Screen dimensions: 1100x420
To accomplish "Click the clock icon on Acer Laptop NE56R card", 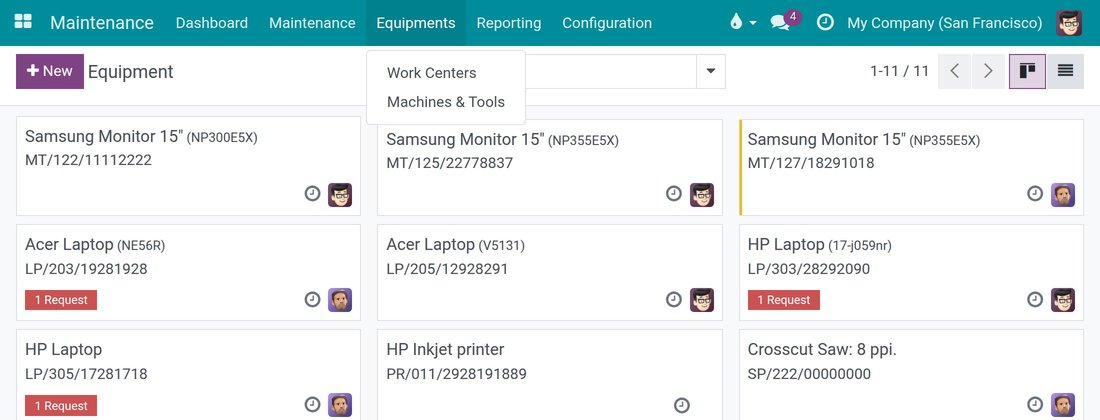I will [x=312, y=299].
